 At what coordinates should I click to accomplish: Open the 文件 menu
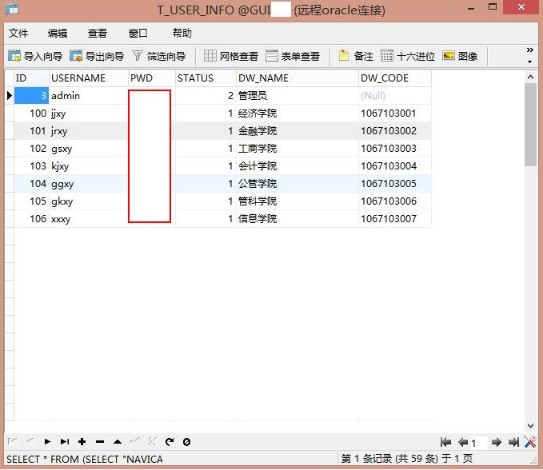tap(18, 33)
